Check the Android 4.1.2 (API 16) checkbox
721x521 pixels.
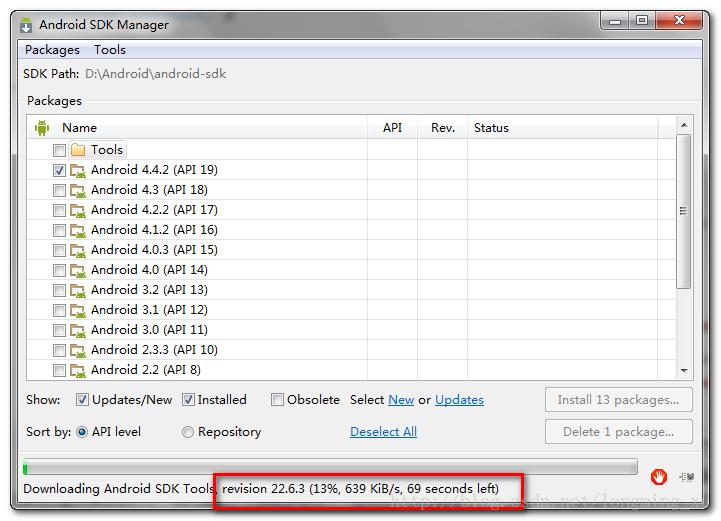[x=59, y=230]
